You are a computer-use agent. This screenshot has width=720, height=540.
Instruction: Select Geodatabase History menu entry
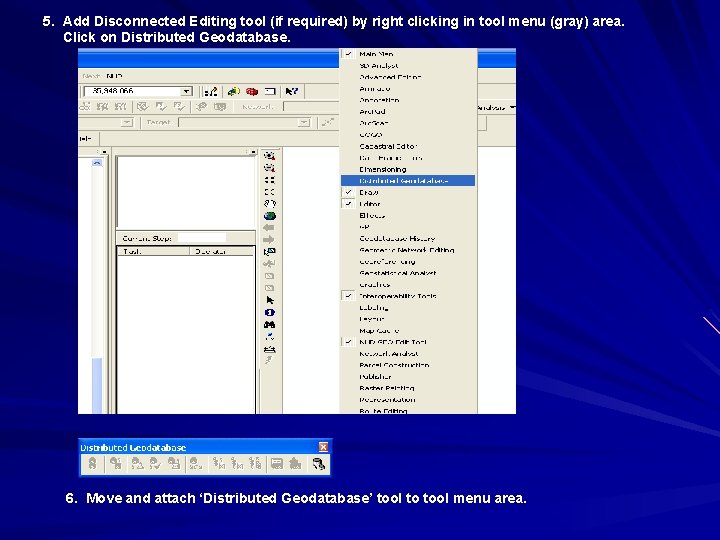(408, 238)
